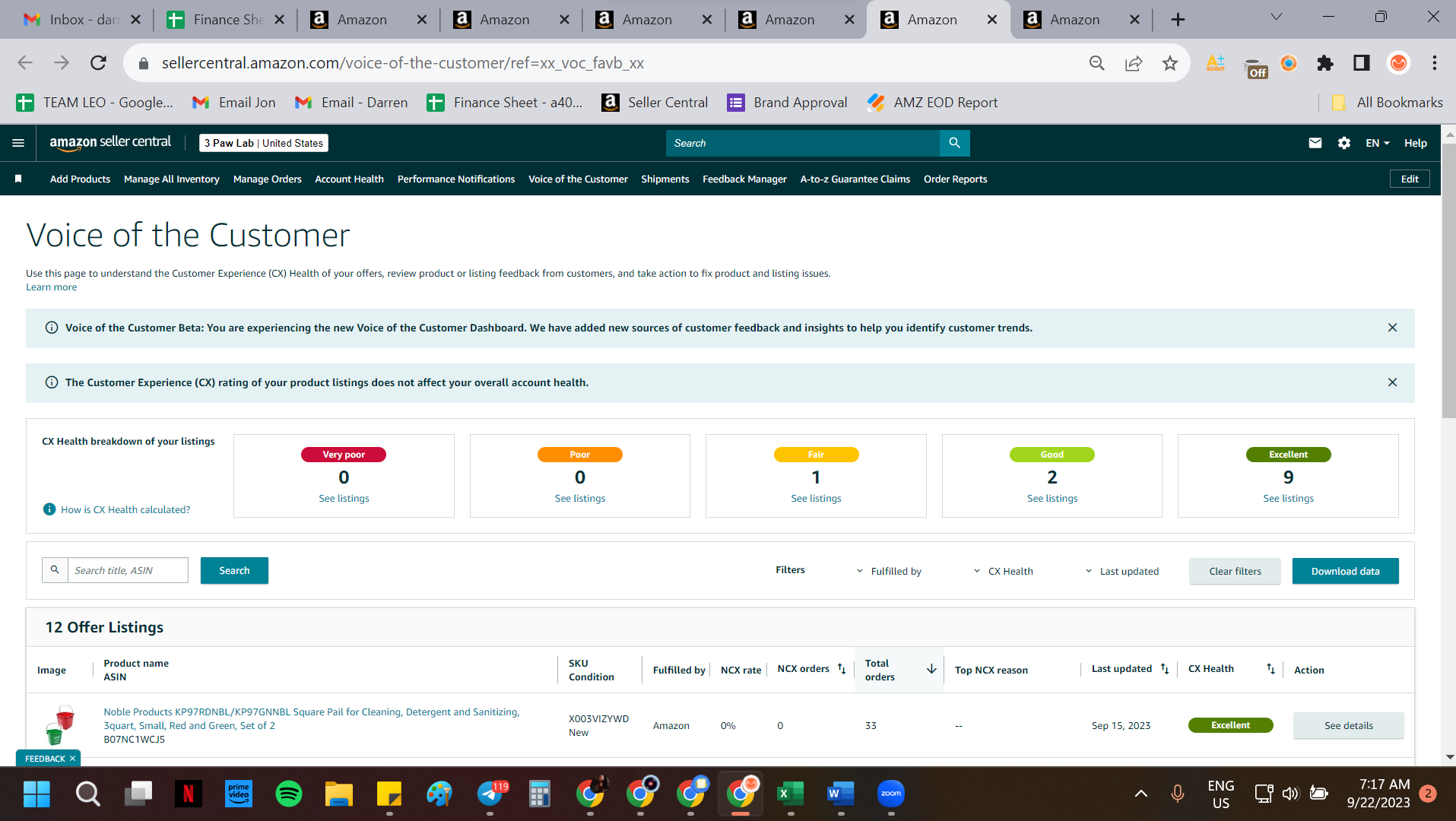Image resolution: width=1456 pixels, height=821 pixels.
Task: Open the mail messages icon
Action: point(1315,143)
